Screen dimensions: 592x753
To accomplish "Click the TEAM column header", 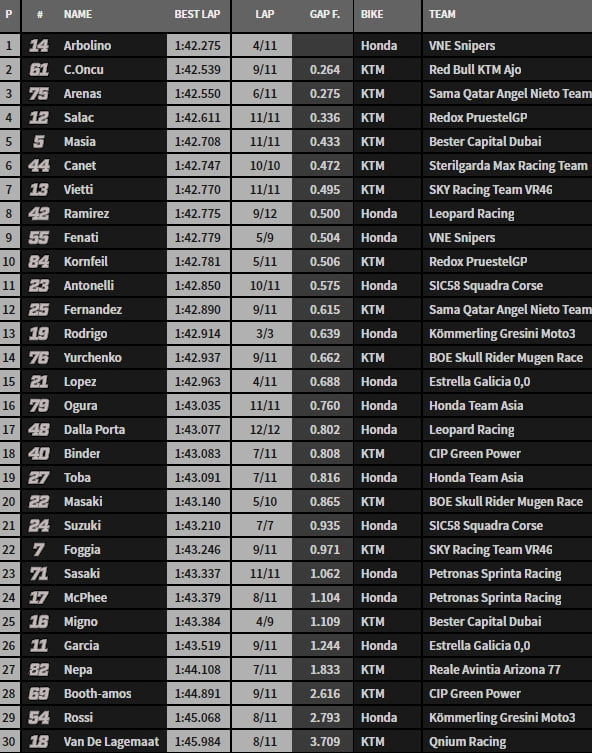I will point(442,14).
